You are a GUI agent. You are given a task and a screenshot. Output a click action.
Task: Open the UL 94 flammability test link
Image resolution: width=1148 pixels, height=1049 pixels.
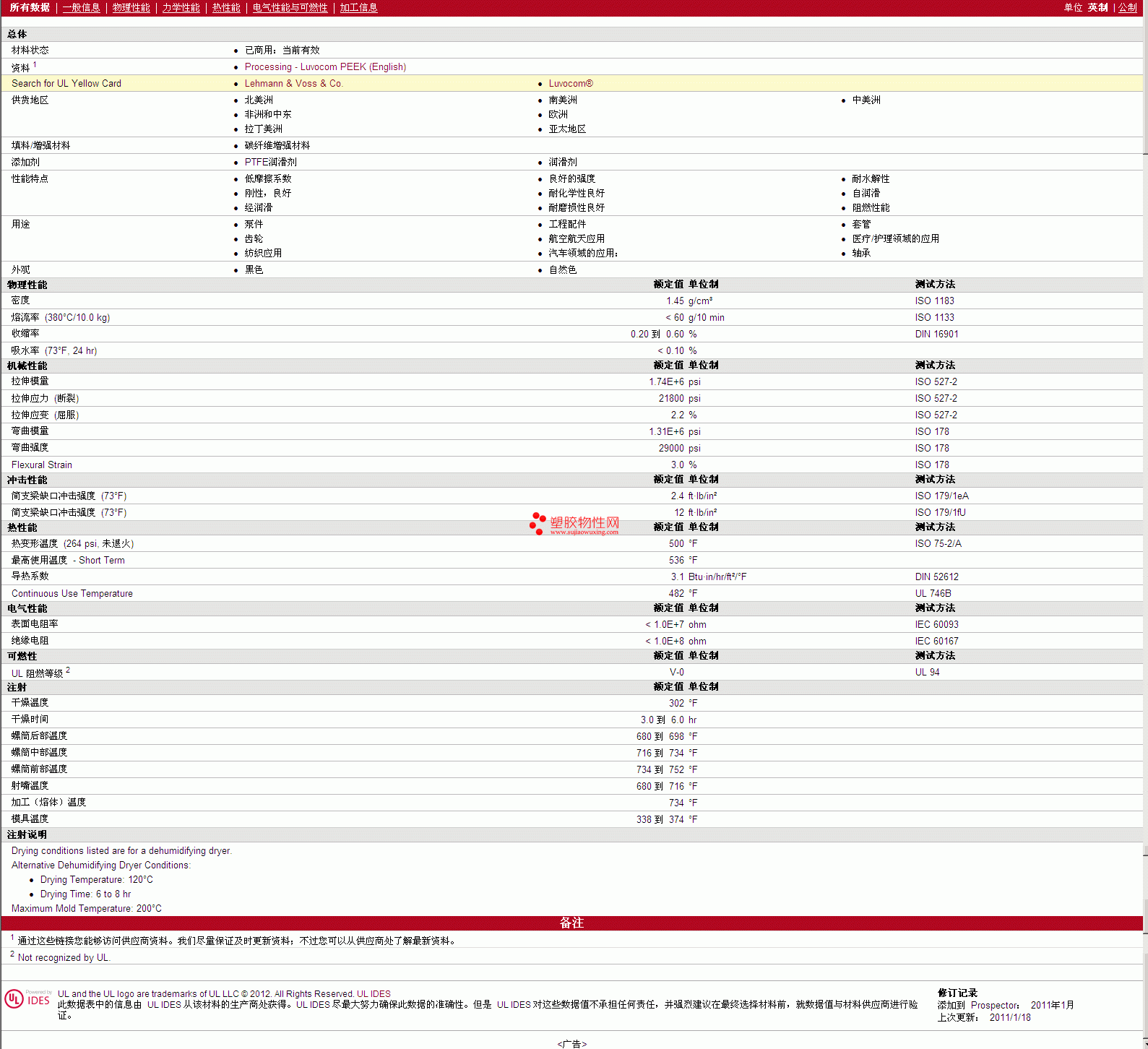point(927,673)
